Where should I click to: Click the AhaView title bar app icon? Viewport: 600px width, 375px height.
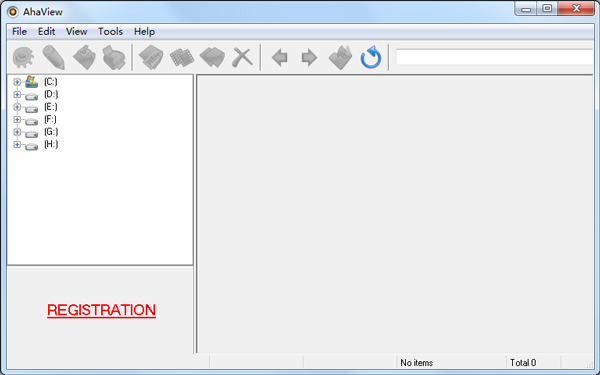click(13, 12)
